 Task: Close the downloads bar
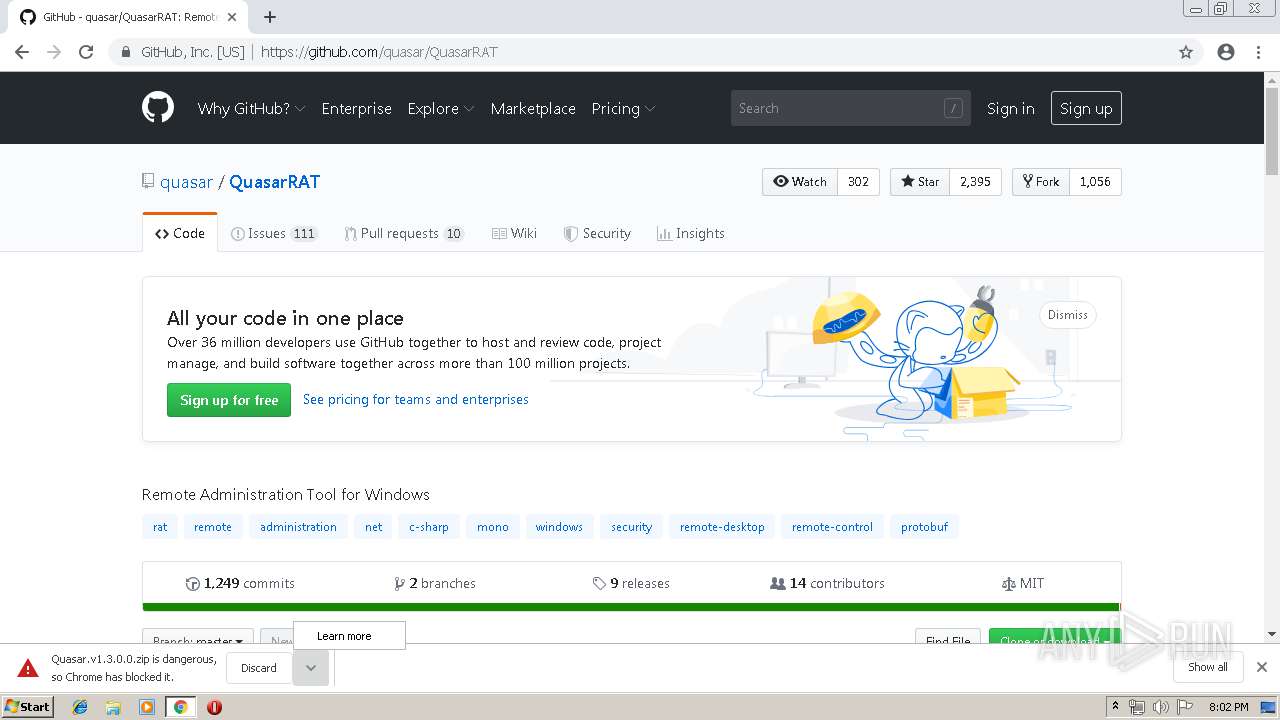[x=1262, y=667]
